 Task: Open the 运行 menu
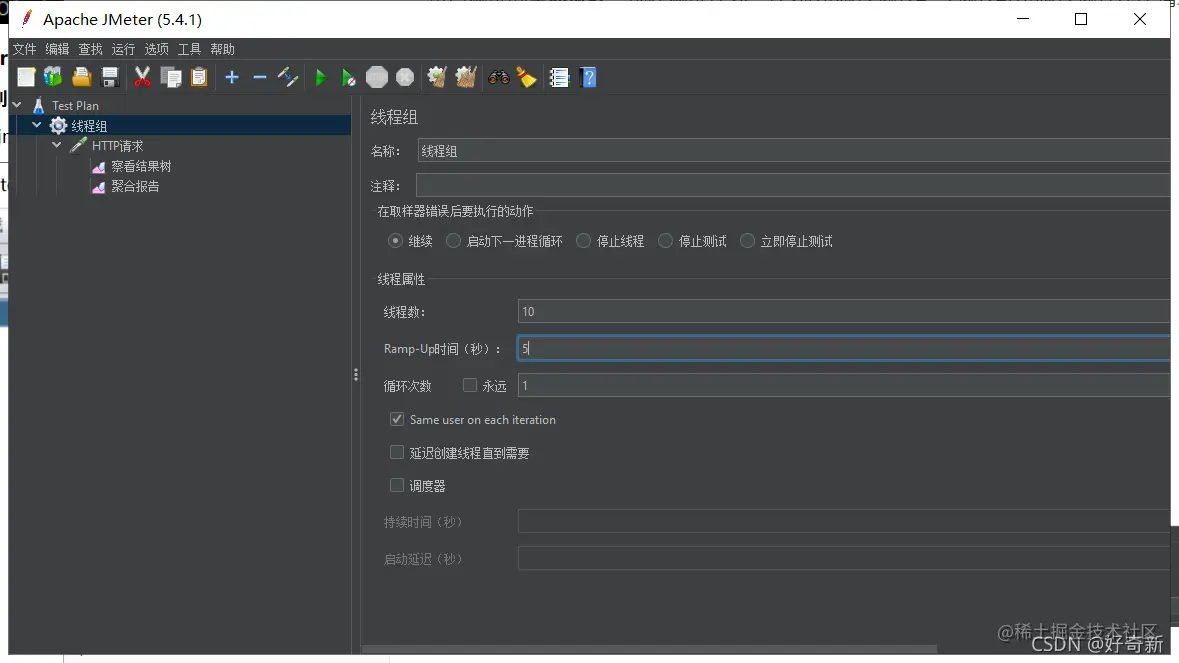122,48
